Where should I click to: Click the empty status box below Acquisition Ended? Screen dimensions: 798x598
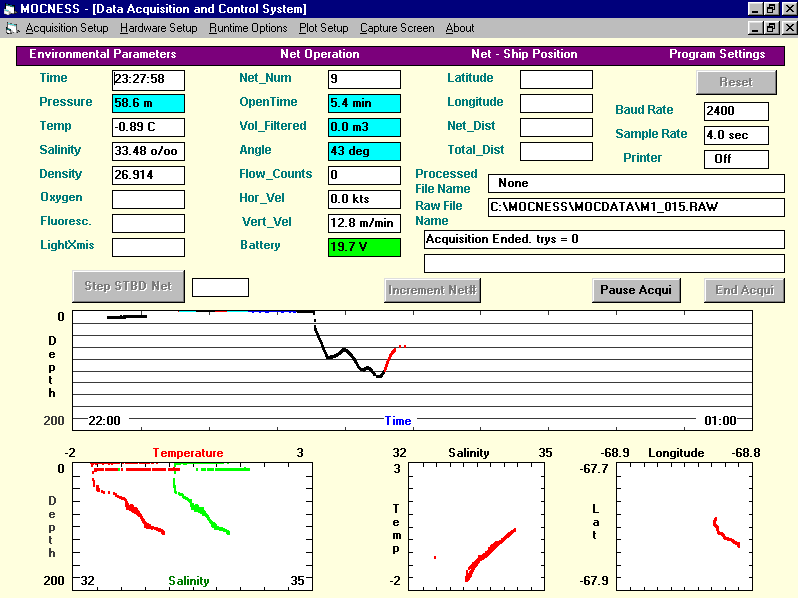point(604,263)
